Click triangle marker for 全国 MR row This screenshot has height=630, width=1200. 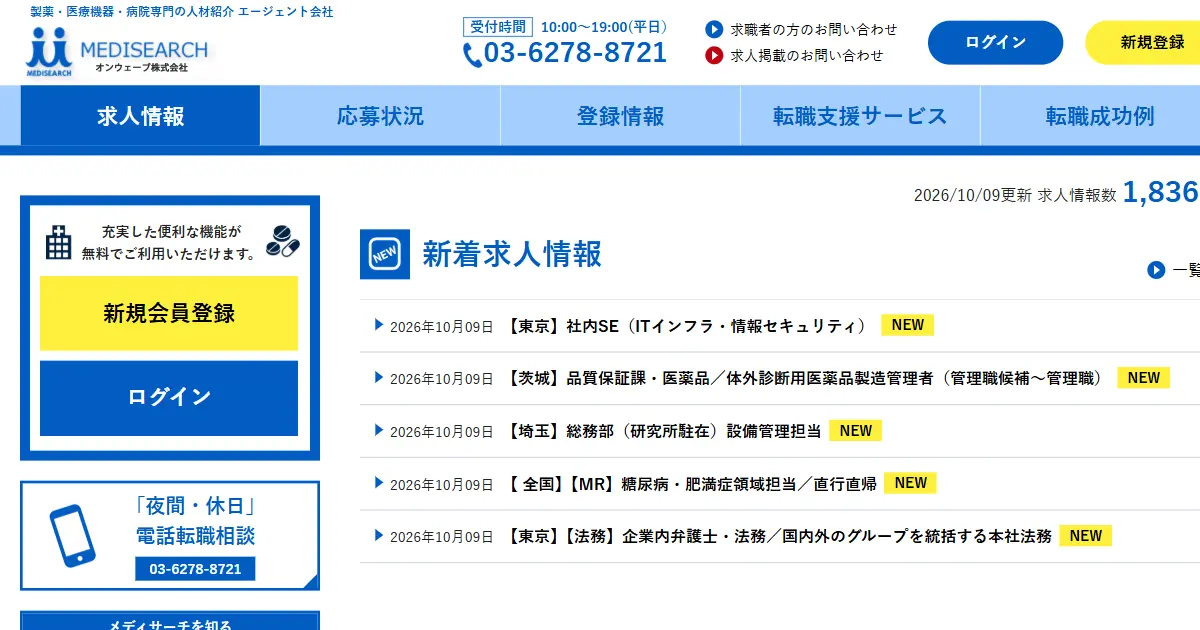[379, 482]
